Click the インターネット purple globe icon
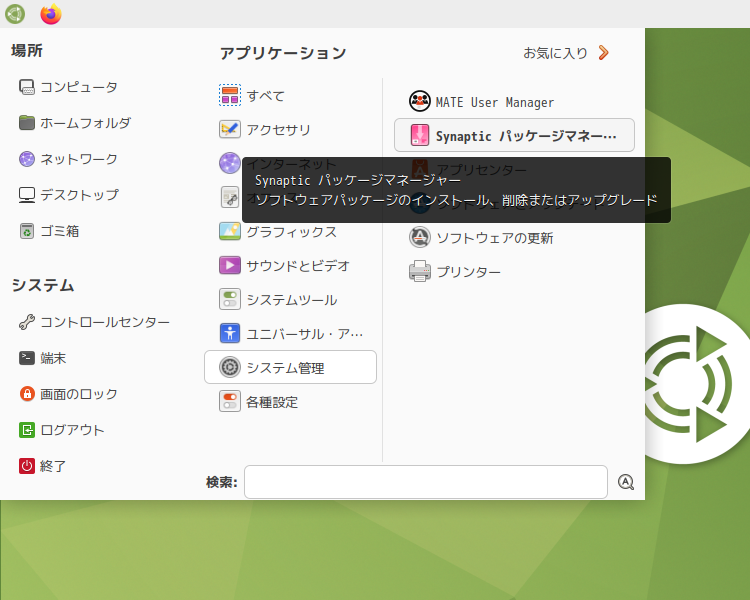This screenshot has height=600, width=750. (x=230, y=163)
